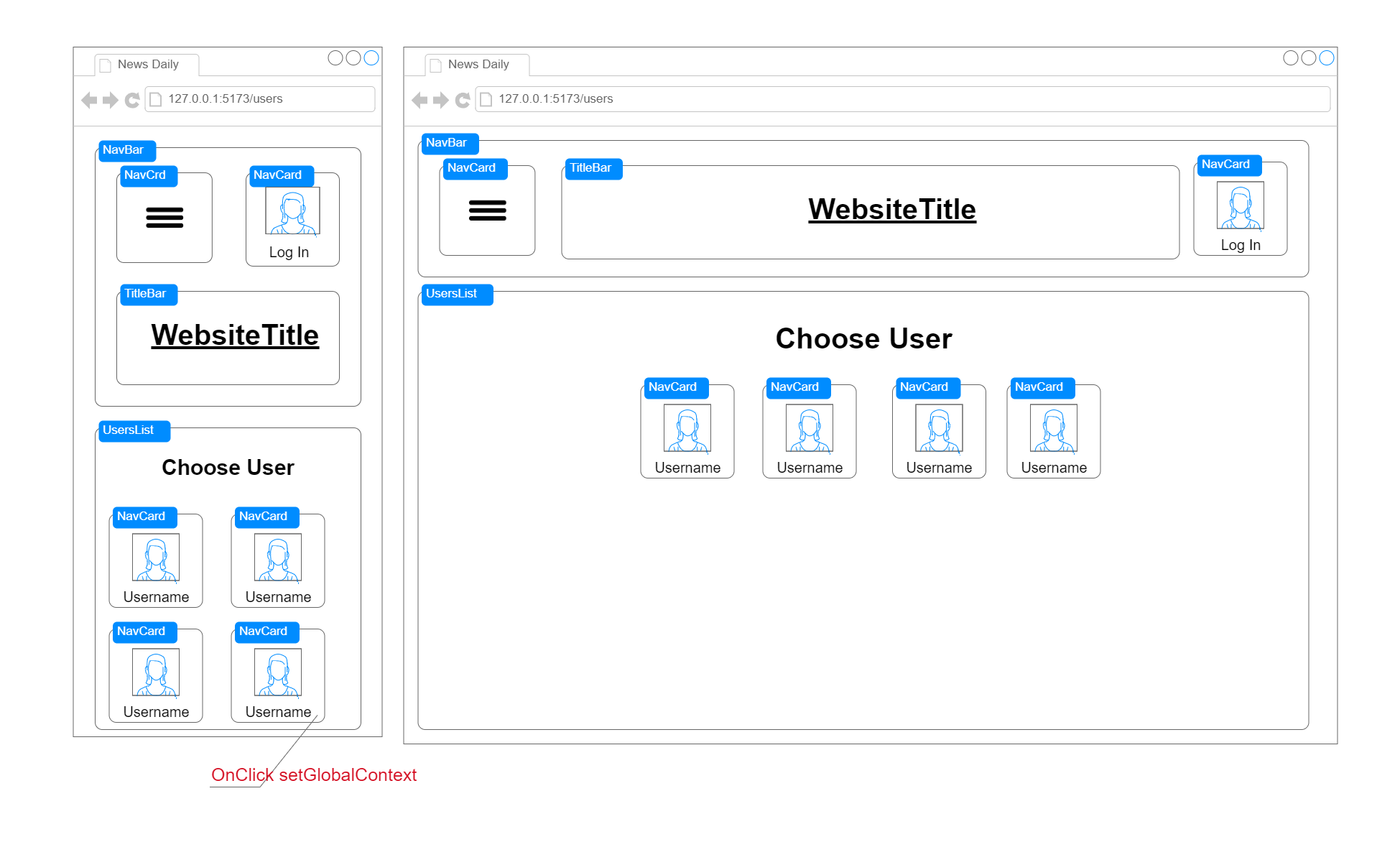Click fourth Username label in wide window
The width and height of the screenshot is (1400, 842).
1054,468
